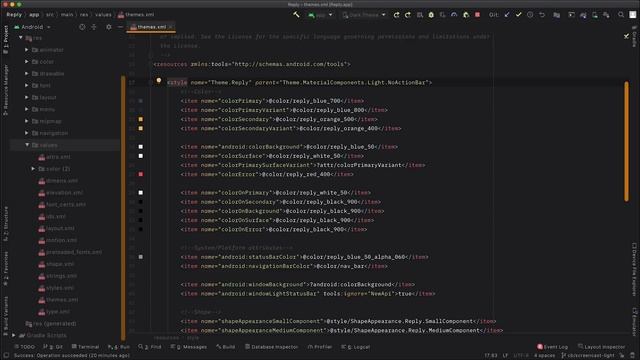
Task: Open the Build tool window
Action: coord(225,347)
